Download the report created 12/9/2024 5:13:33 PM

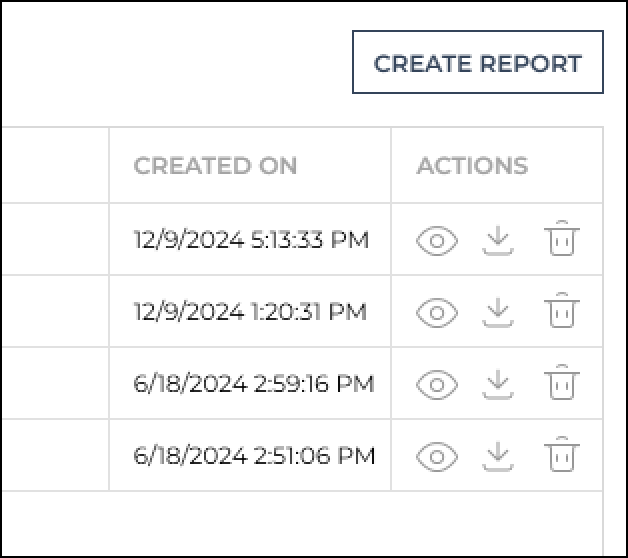pyautogui.click(x=498, y=240)
